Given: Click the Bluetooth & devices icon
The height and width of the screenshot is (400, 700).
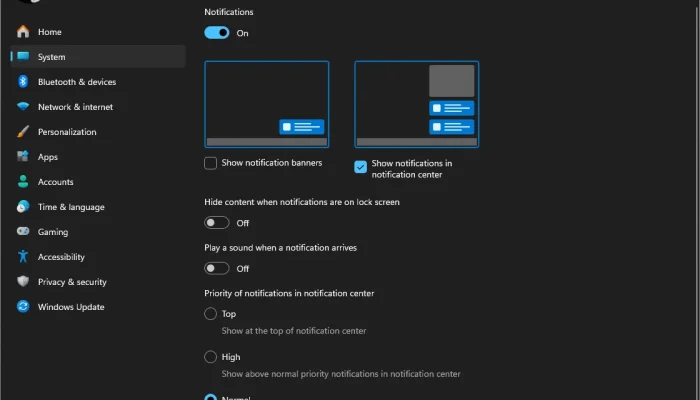Looking at the screenshot, I should pyautogui.click(x=23, y=82).
